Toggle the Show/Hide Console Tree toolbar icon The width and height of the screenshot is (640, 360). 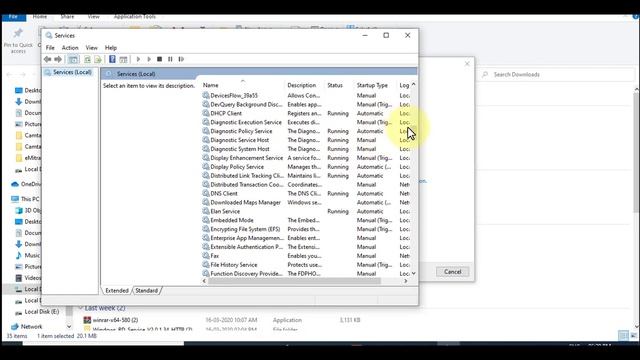pyautogui.click(x=73, y=59)
